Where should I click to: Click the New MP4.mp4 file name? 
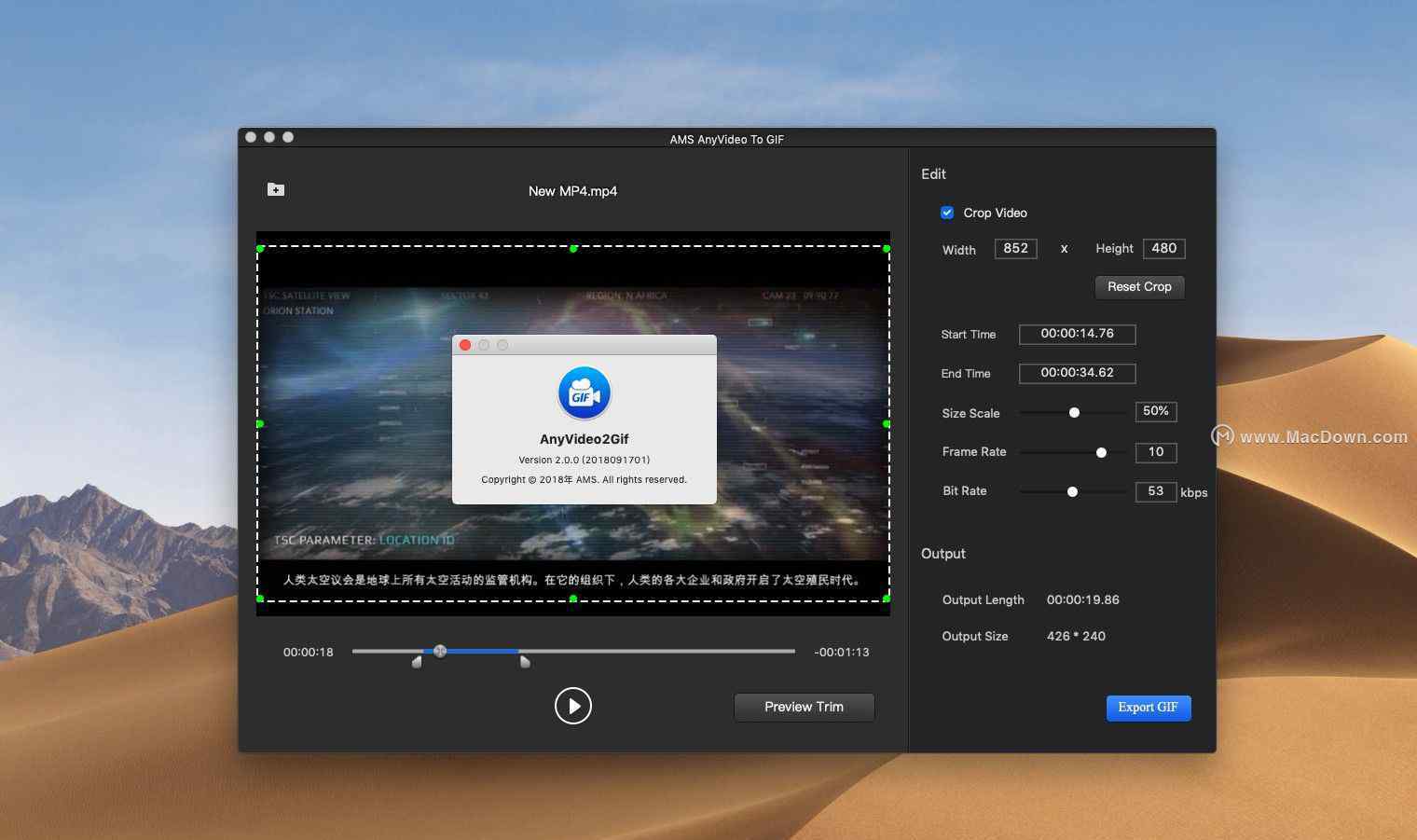pos(572,191)
